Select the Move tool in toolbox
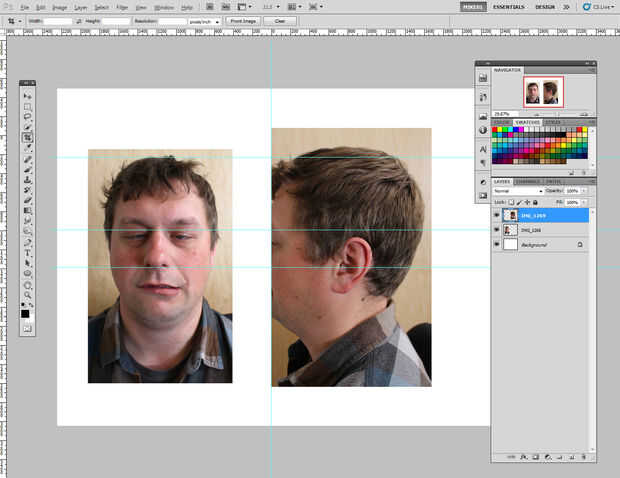 [27, 96]
